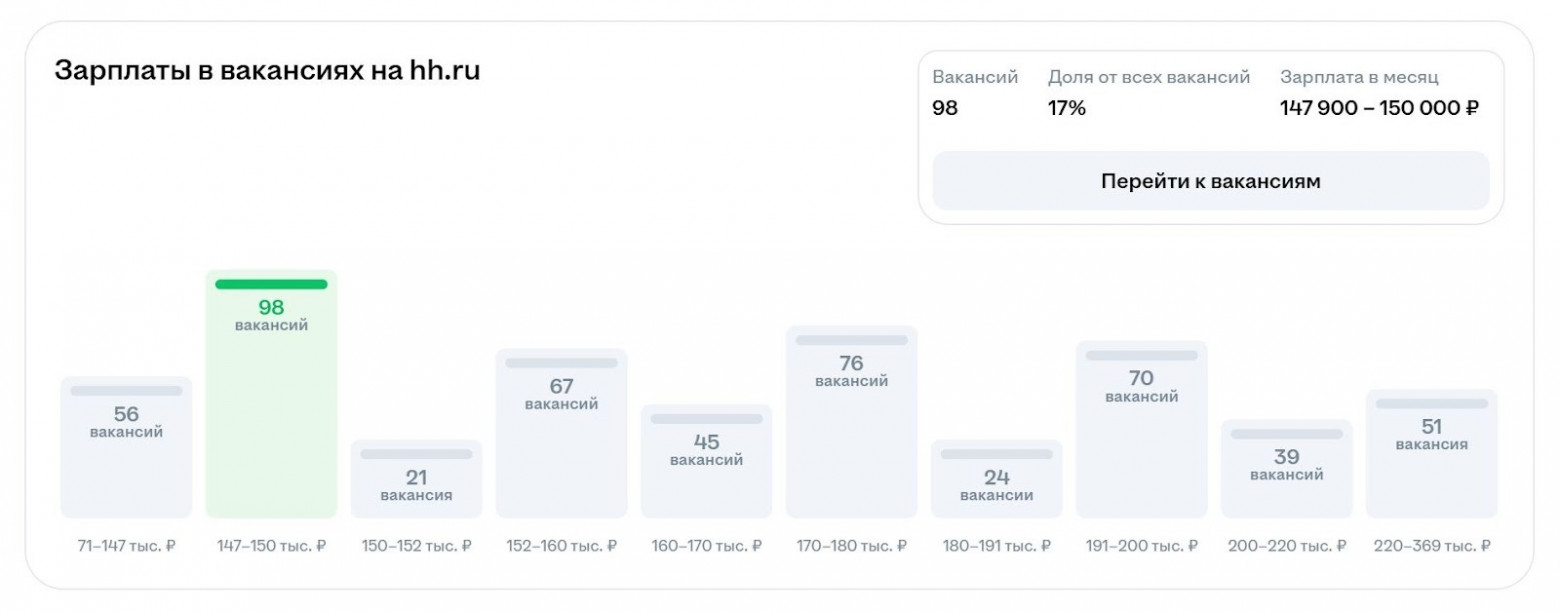Click the 24 вакансии salary bar
Image resolution: width=1560 pixels, height=612 pixels.
coord(996,479)
